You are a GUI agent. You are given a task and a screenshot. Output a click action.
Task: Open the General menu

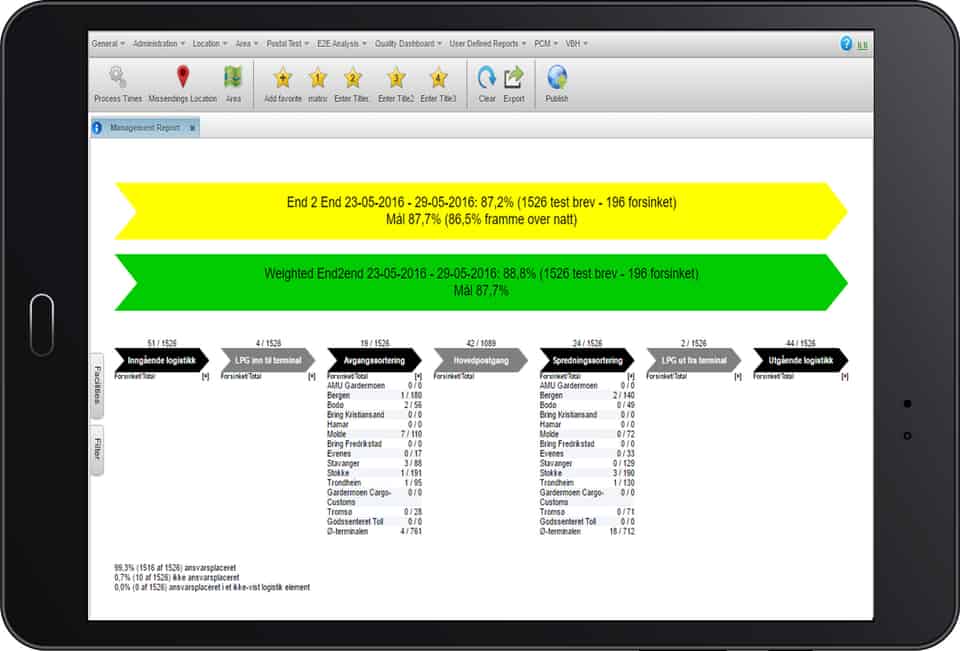108,43
